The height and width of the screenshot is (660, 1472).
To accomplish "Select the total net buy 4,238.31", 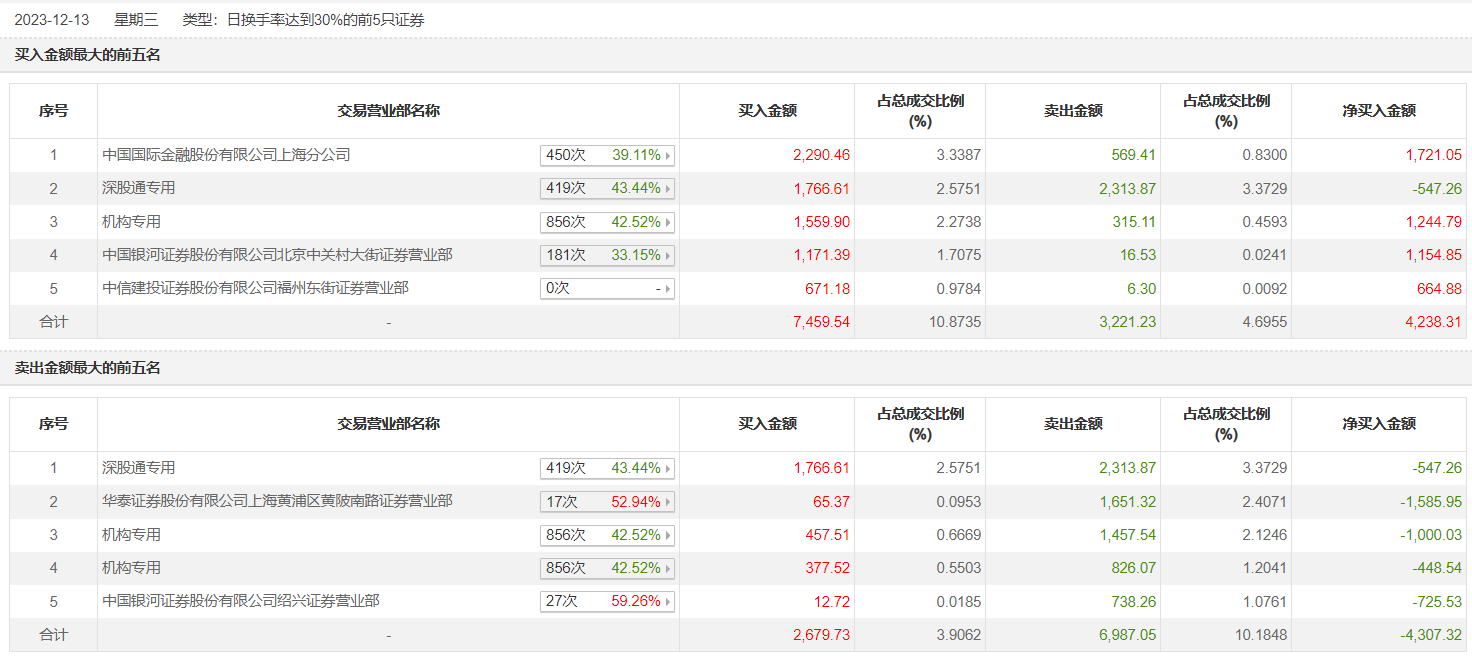I will pos(1432,322).
